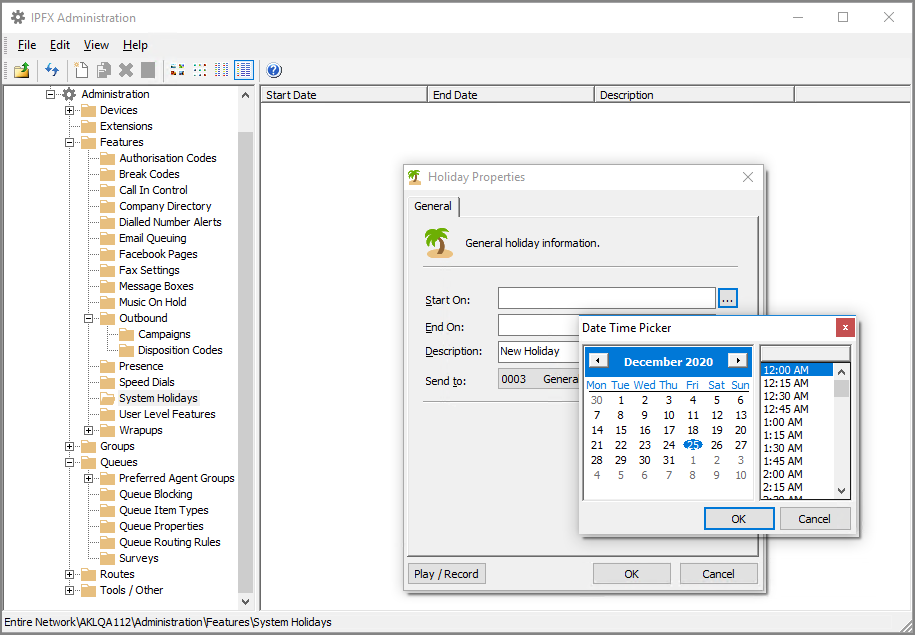
Task: Select Authorisation Codes in tree
Action: click(x=167, y=158)
